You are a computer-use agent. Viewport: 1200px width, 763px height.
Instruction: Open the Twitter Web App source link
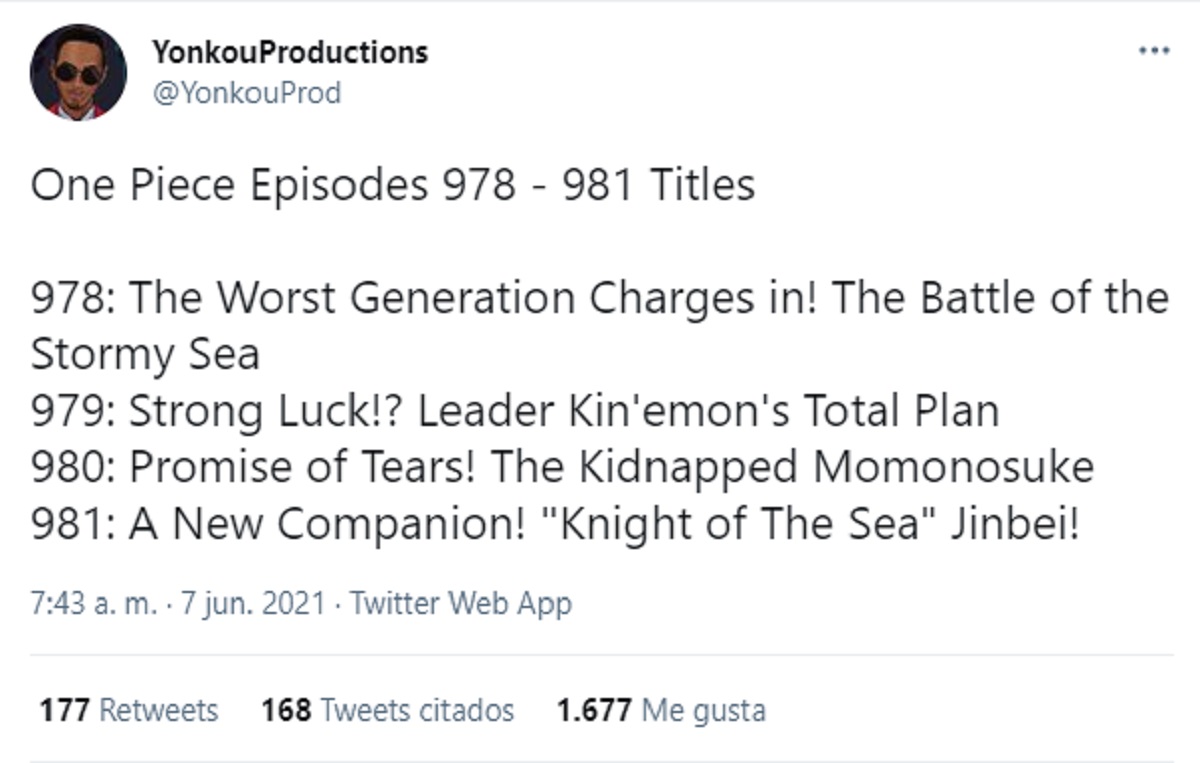[x=461, y=604]
